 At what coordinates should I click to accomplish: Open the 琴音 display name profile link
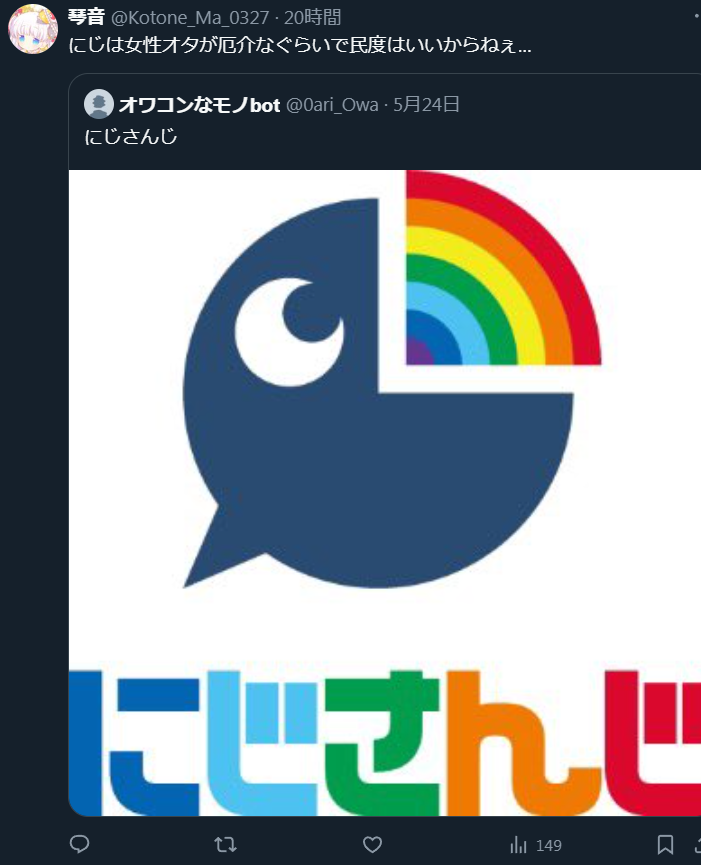coord(86,17)
